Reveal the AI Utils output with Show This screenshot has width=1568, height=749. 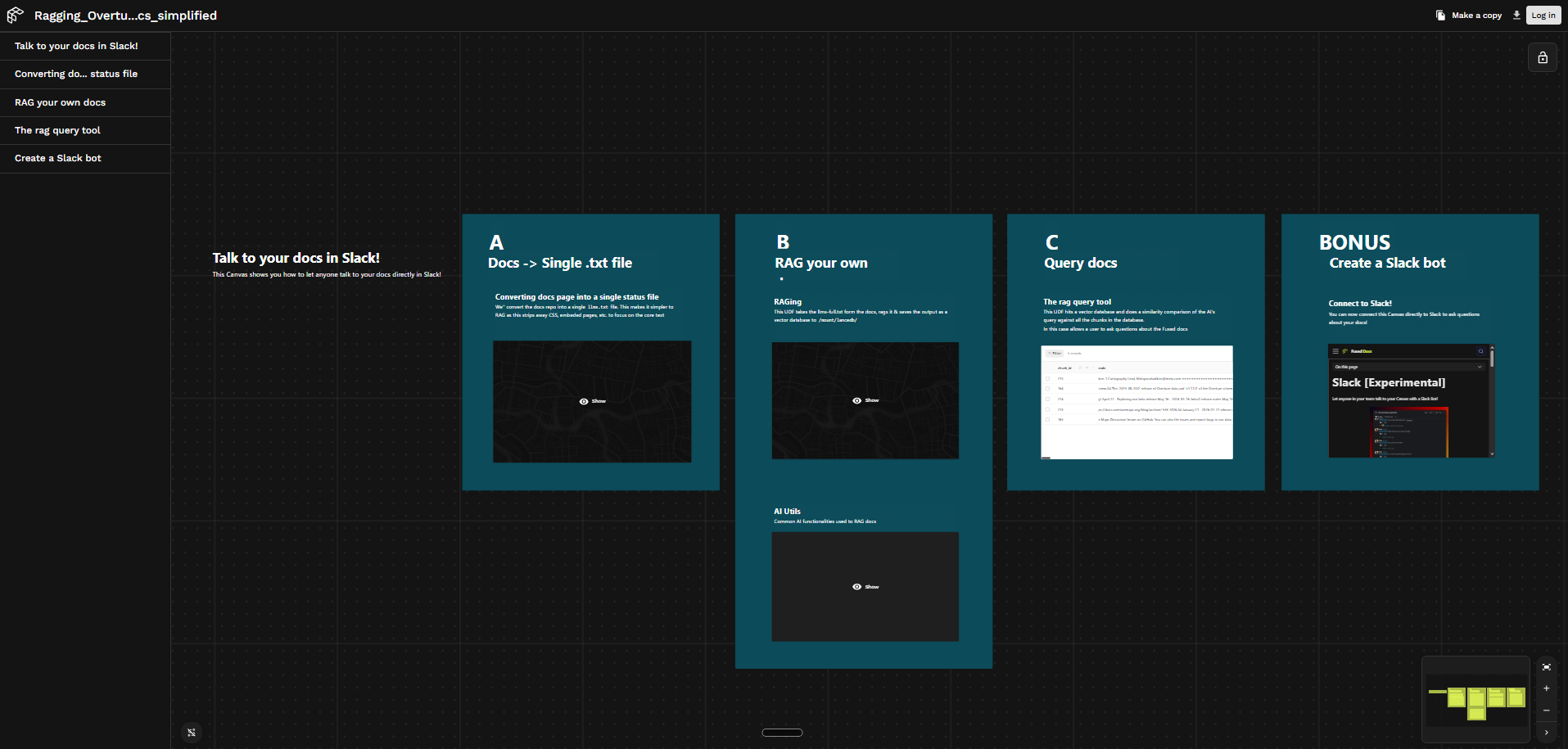(x=865, y=586)
